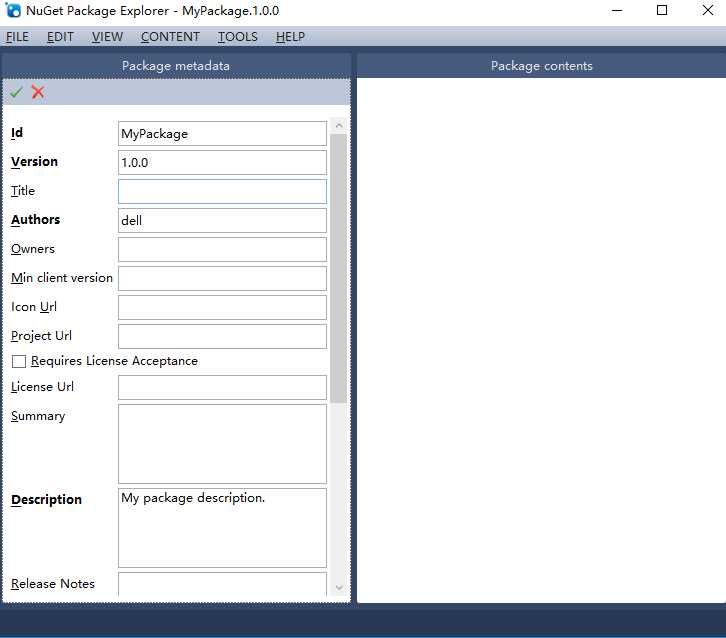726x638 pixels.
Task: Click the Description label
Action: coord(46,500)
